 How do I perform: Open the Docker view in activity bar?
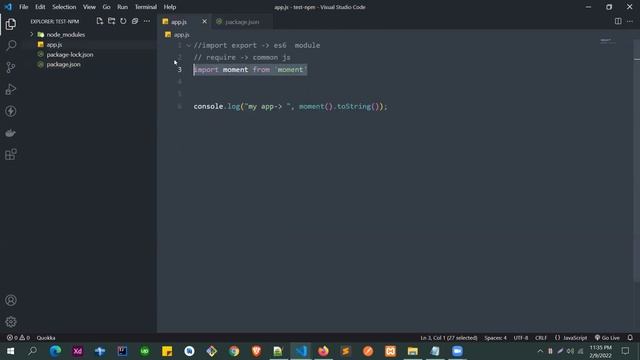[11, 133]
